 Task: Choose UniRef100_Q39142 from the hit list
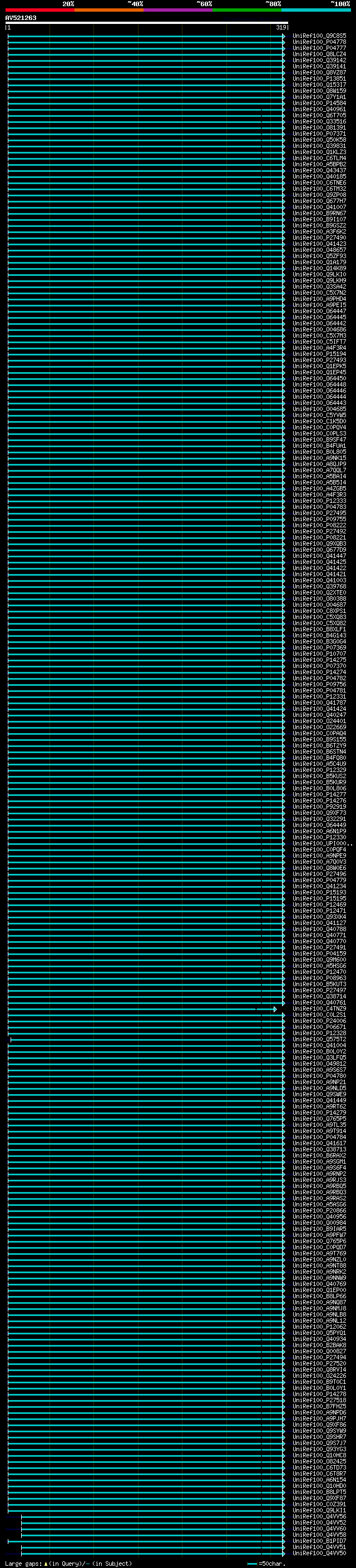coord(319,60)
